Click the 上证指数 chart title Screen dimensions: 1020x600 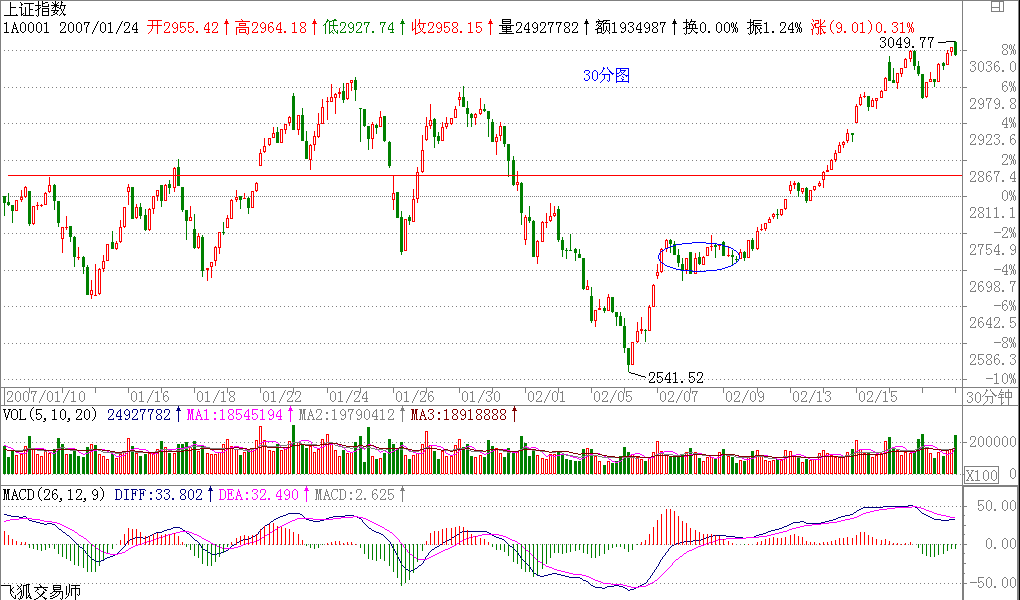[36, 9]
